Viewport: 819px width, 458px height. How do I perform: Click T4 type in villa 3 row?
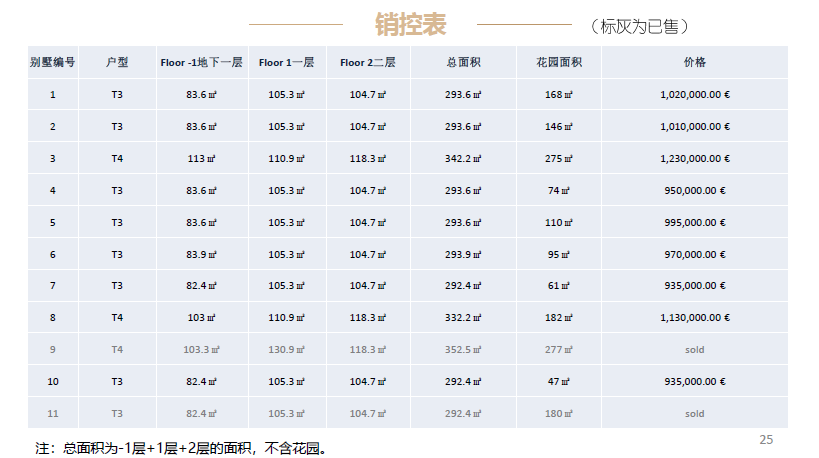coord(117,158)
